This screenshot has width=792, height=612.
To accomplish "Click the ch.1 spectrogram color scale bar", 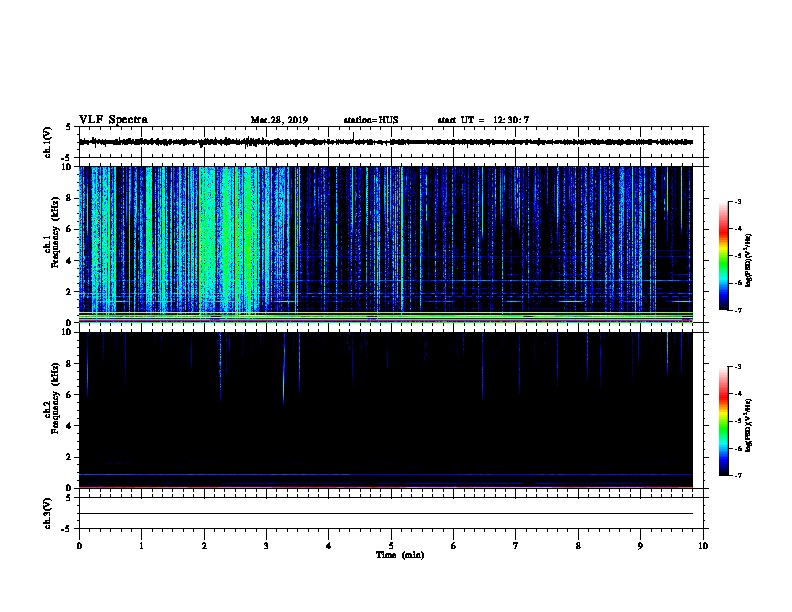I will click(x=724, y=256).
